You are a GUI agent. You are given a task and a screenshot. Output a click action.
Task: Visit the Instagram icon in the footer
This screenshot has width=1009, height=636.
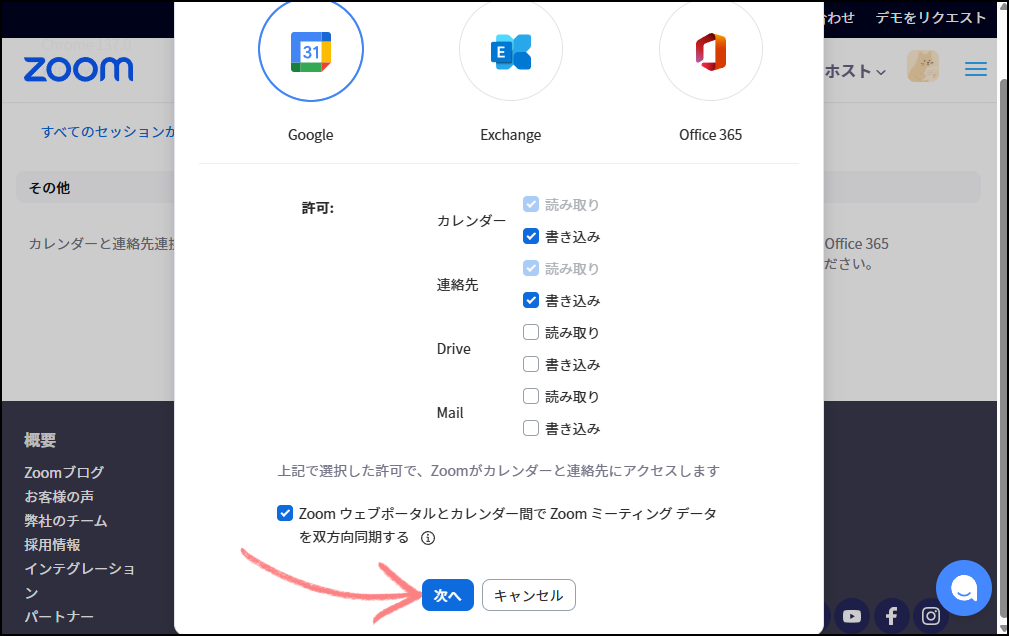tap(930, 616)
